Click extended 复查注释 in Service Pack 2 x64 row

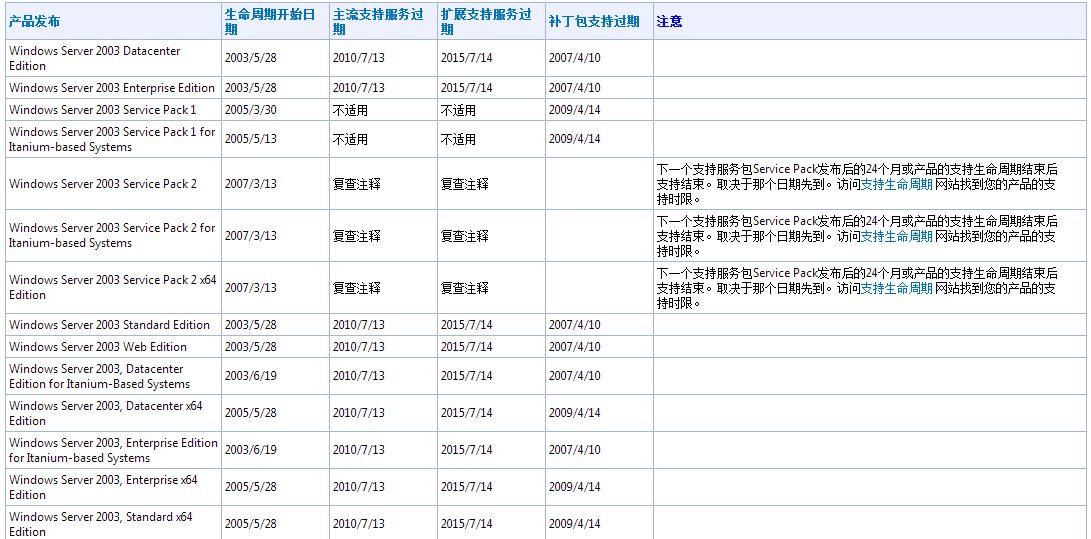tap(464, 288)
